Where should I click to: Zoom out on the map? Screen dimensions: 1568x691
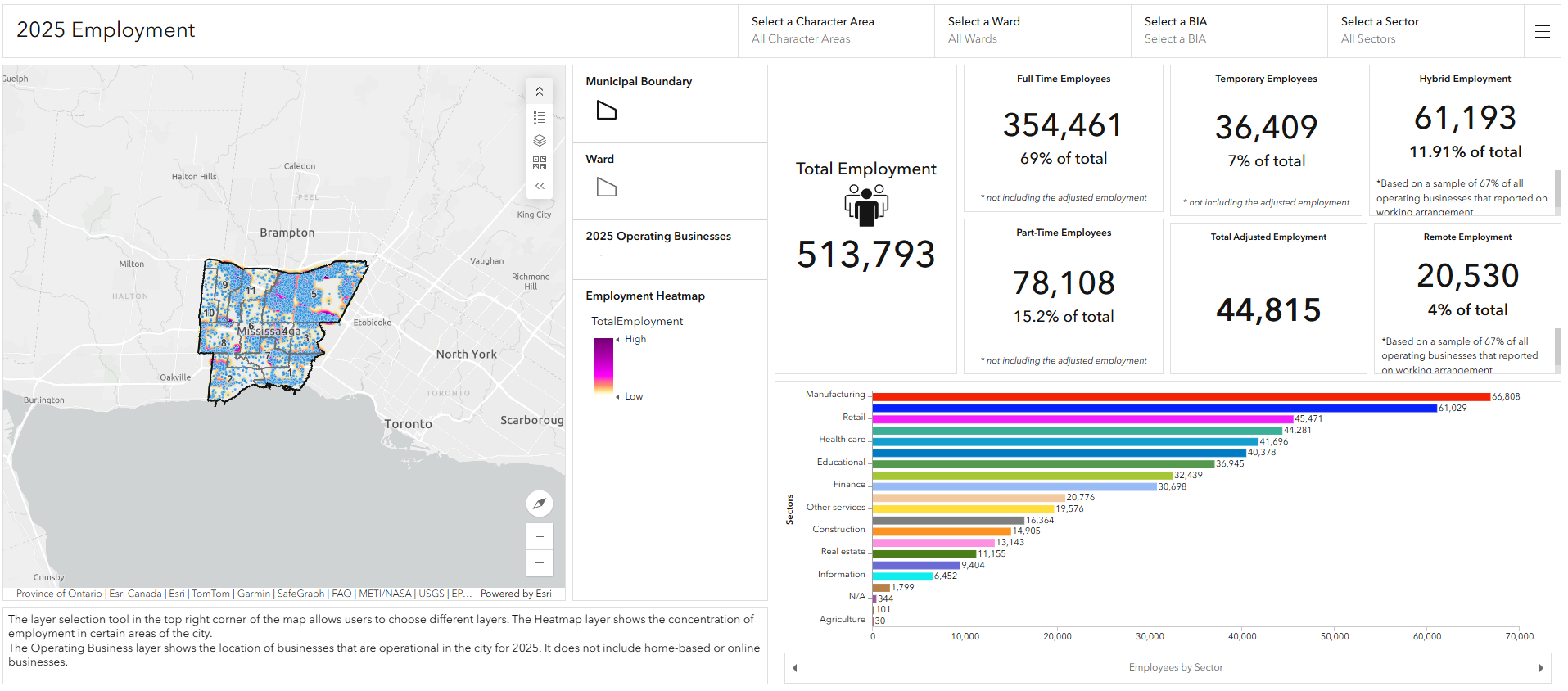tap(540, 562)
